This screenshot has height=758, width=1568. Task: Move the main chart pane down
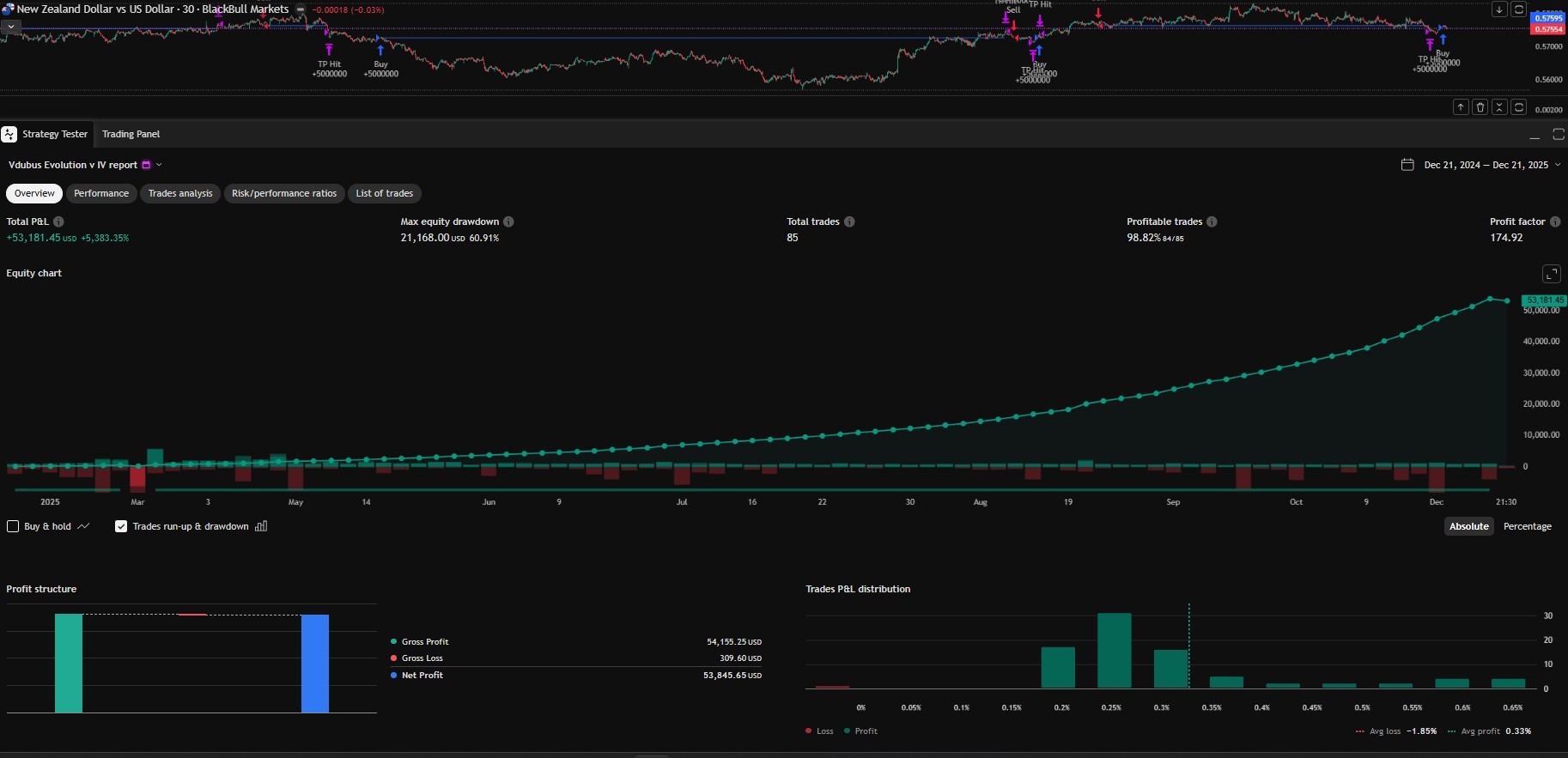point(1499,9)
